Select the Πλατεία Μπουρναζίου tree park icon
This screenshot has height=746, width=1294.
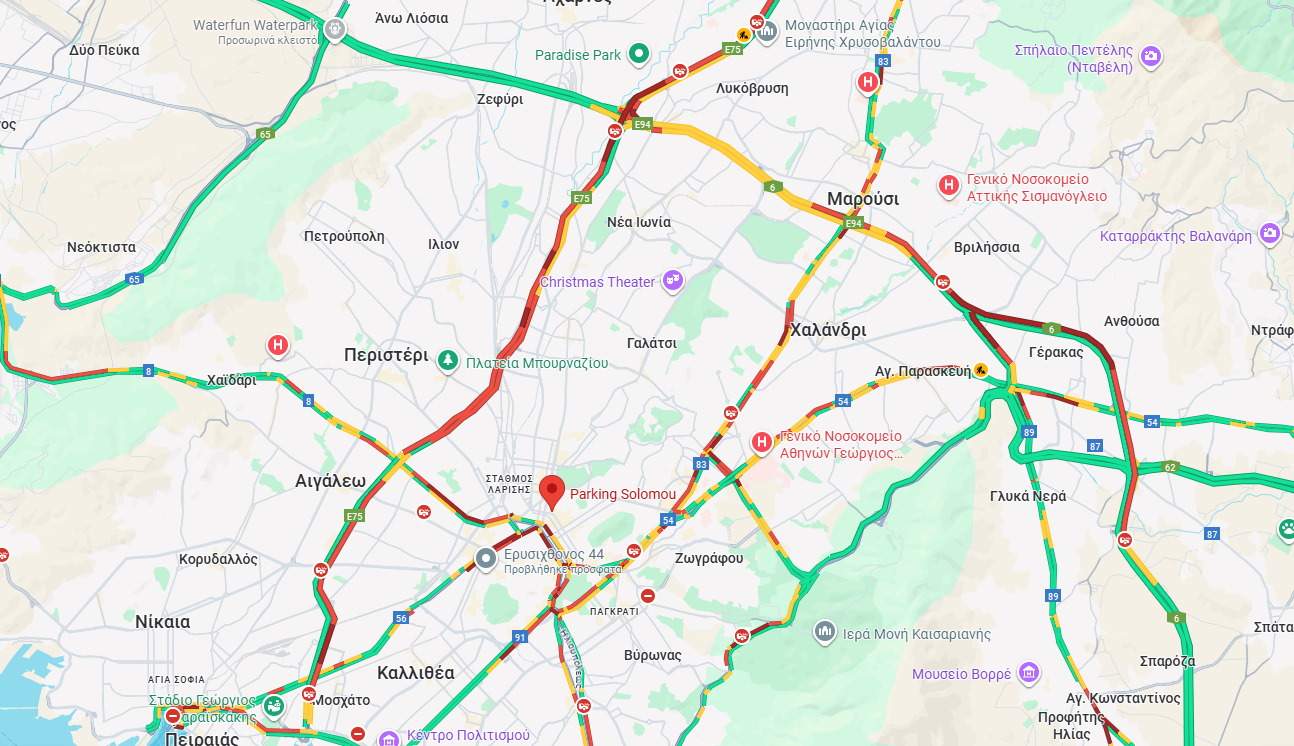pyautogui.click(x=449, y=361)
